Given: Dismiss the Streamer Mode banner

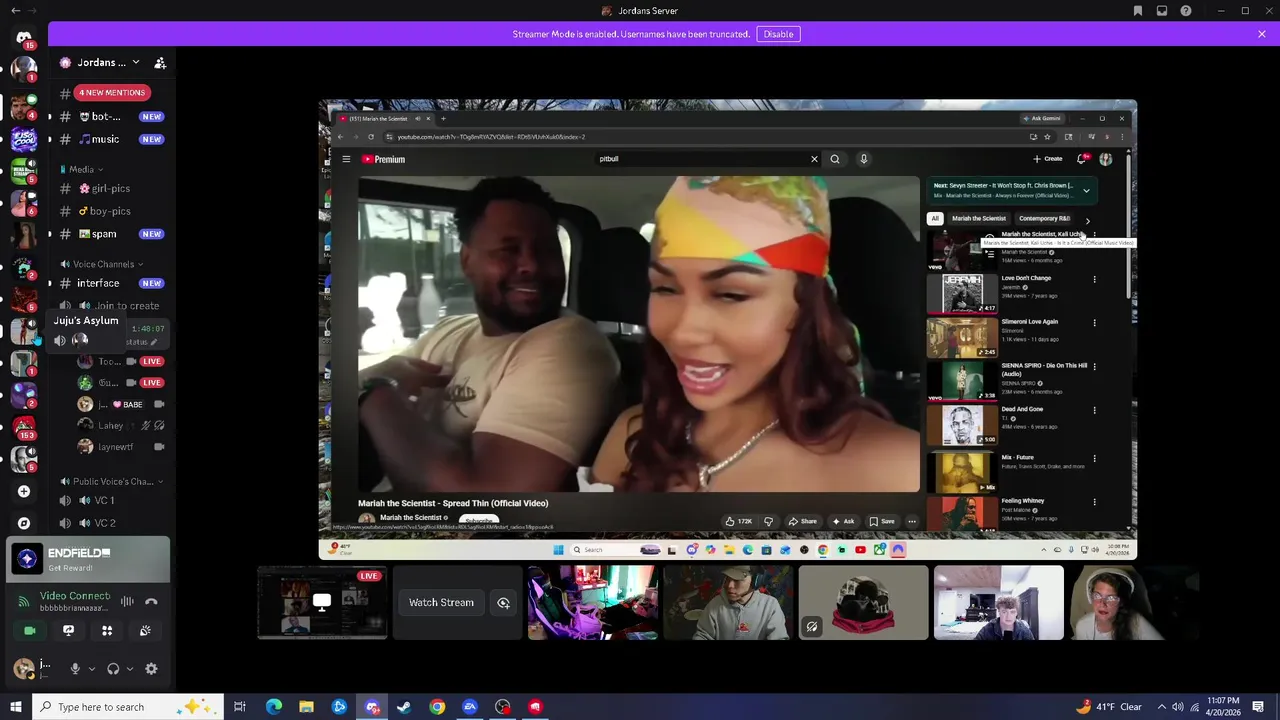Looking at the screenshot, I should coord(1262,34).
